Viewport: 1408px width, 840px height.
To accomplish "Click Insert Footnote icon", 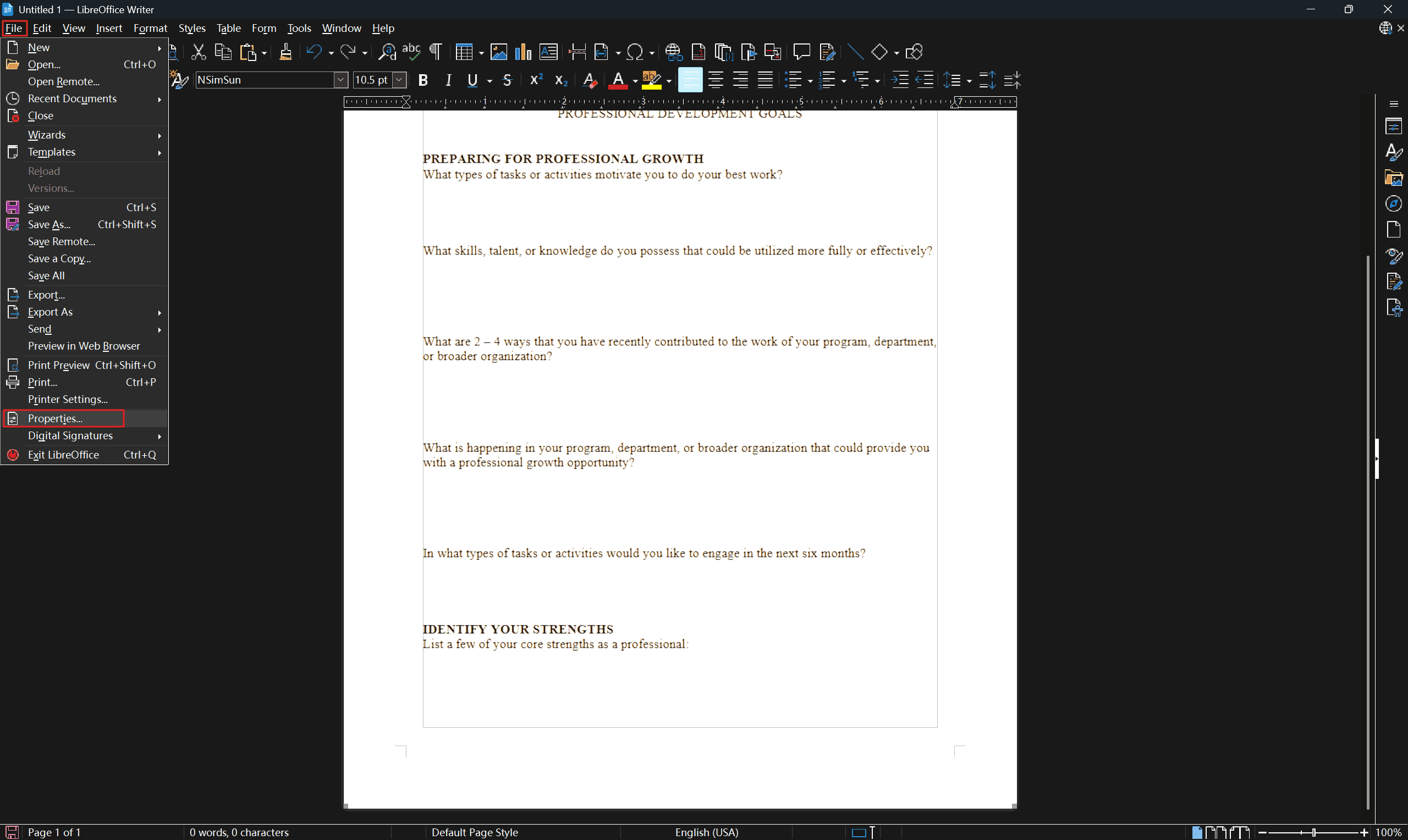I will 698,52.
